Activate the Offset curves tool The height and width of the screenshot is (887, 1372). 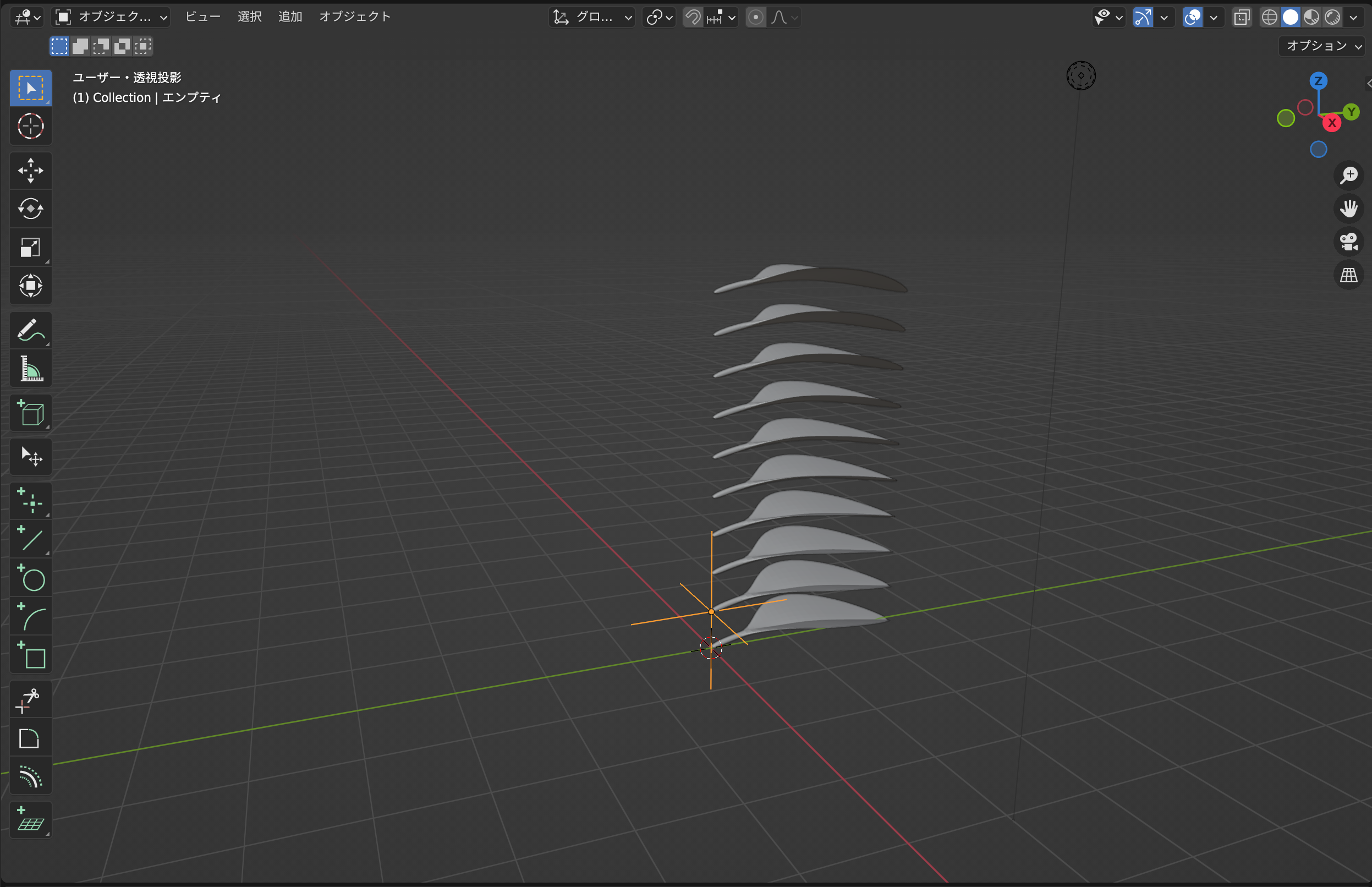(30, 776)
